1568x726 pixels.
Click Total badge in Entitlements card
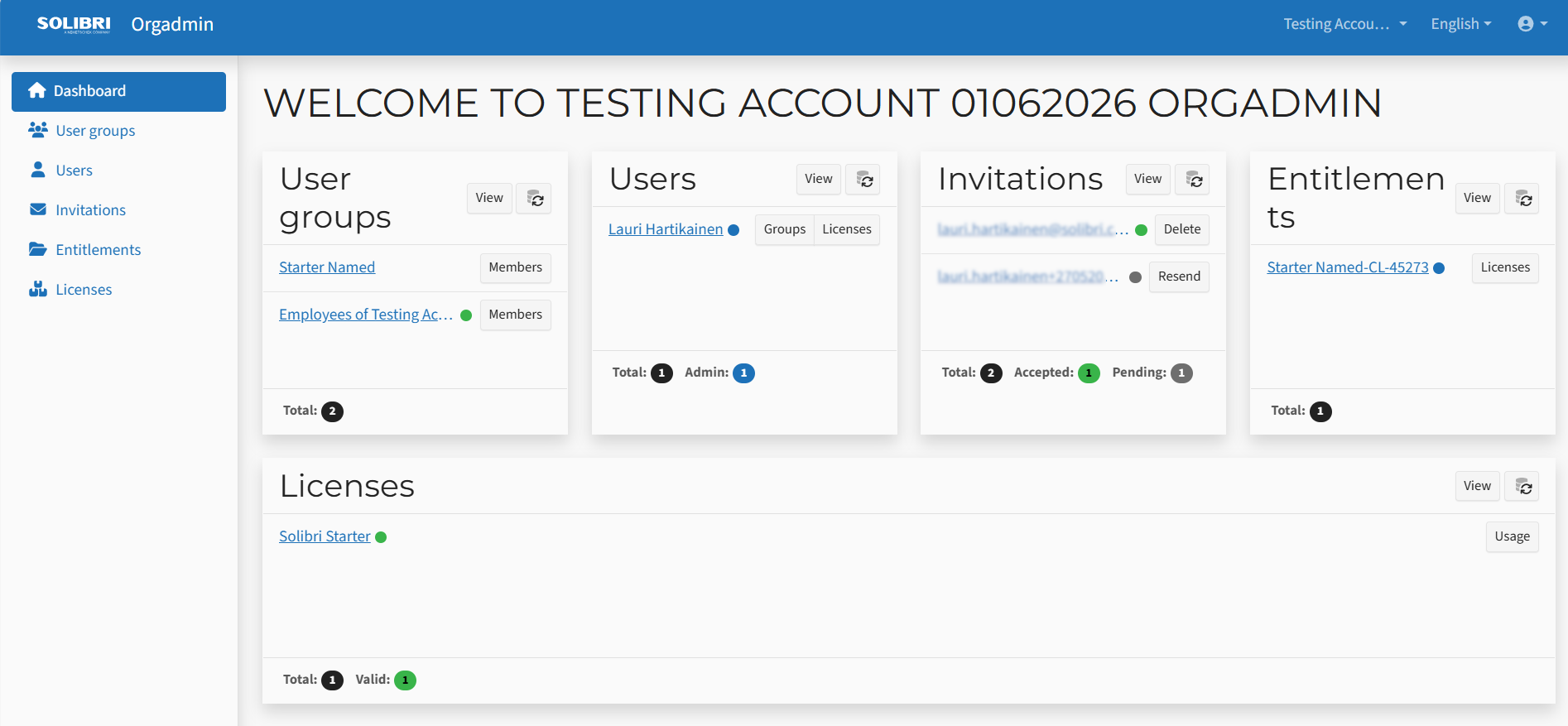click(1320, 411)
